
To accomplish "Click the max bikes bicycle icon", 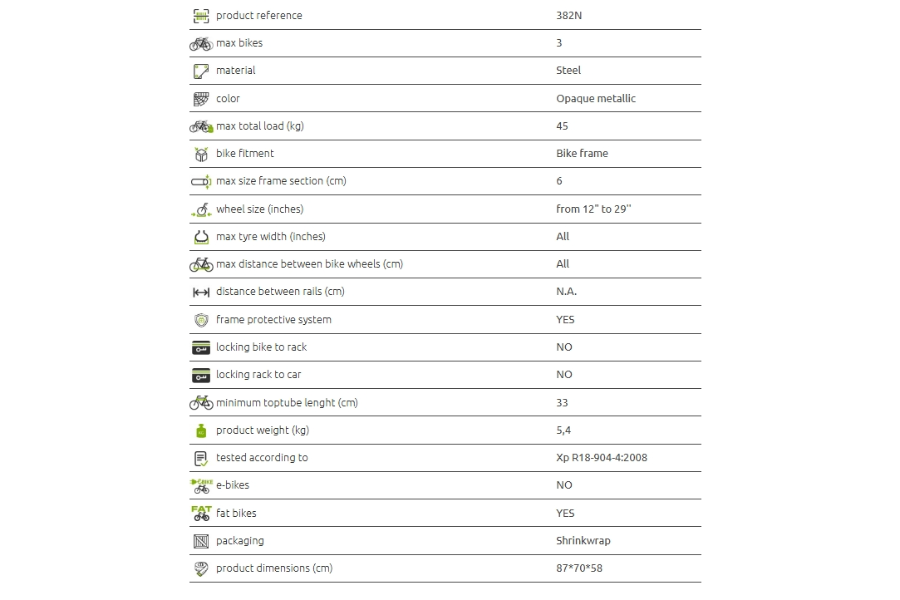I will point(201,44).
